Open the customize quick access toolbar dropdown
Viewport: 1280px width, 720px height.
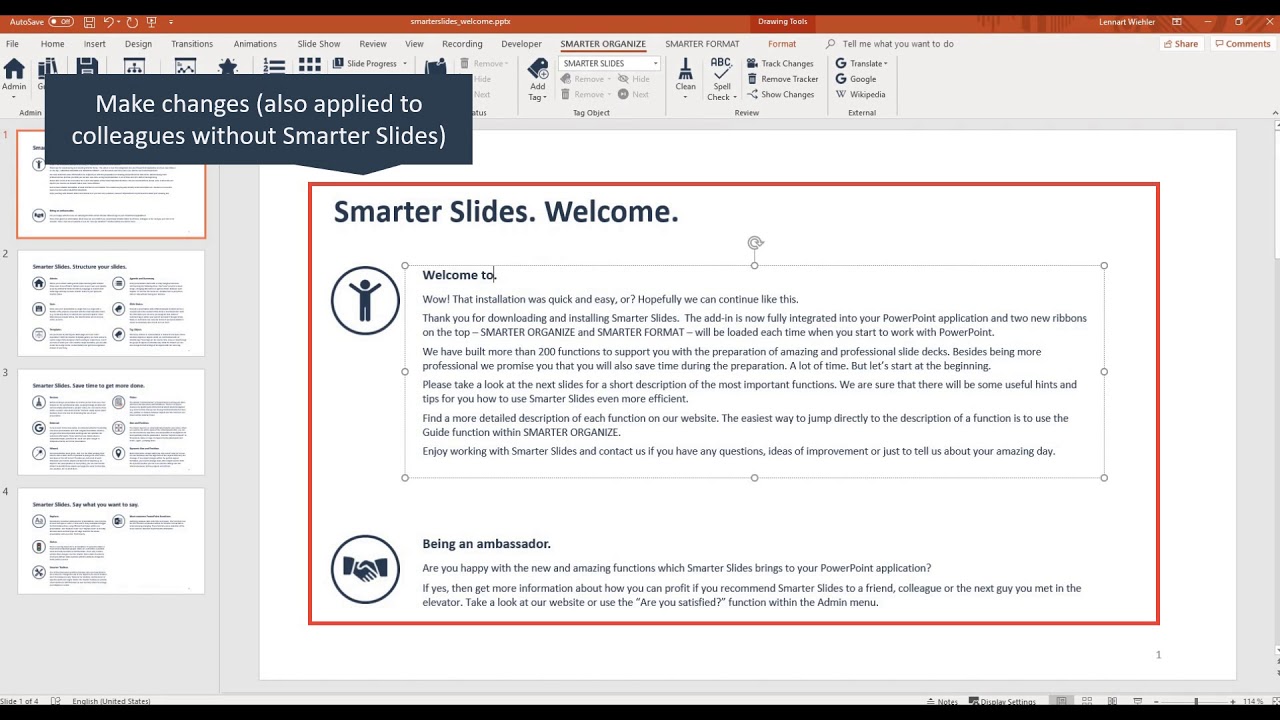171,21
